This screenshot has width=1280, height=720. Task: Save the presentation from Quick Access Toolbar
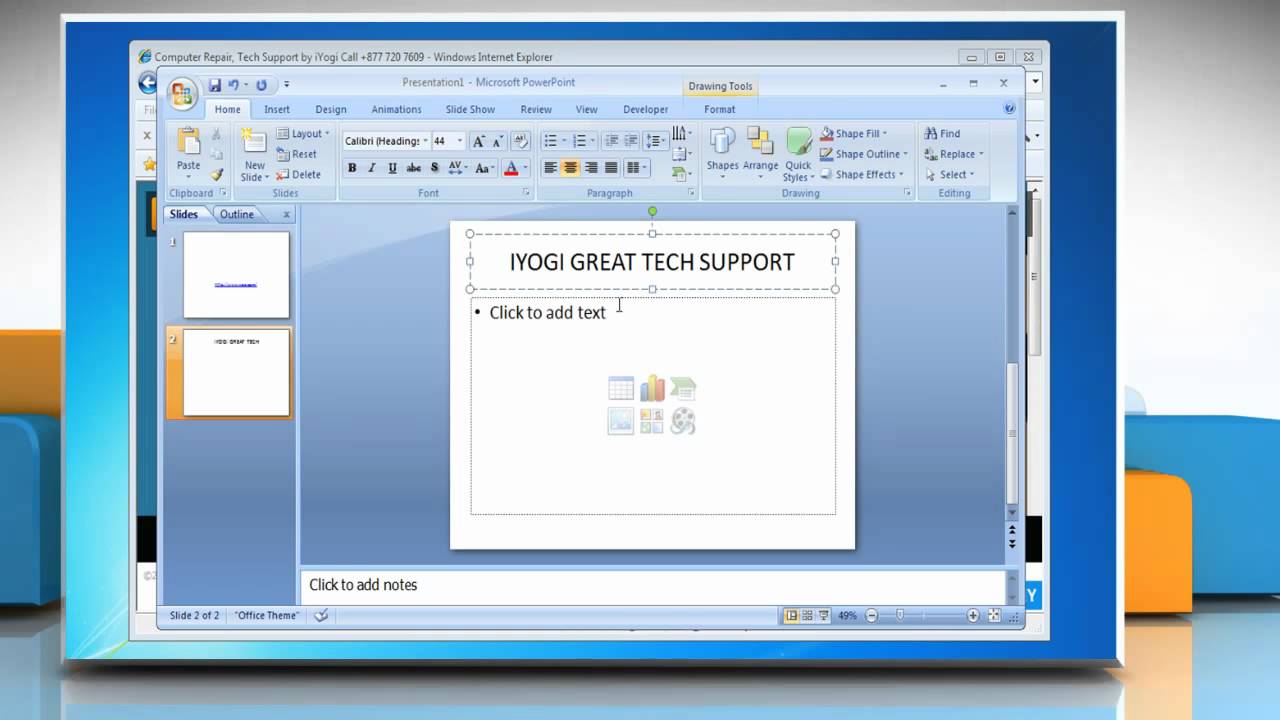click(215, 85)
